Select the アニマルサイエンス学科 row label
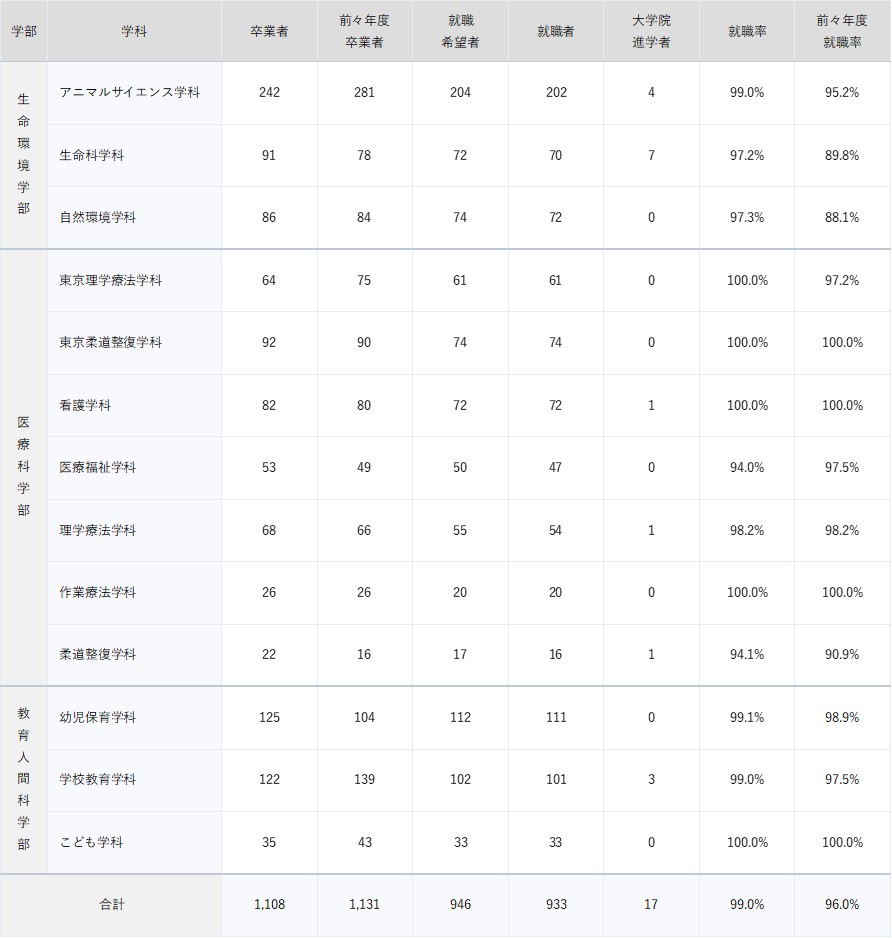The image size is (892, 938). click(x=130, y=92)
